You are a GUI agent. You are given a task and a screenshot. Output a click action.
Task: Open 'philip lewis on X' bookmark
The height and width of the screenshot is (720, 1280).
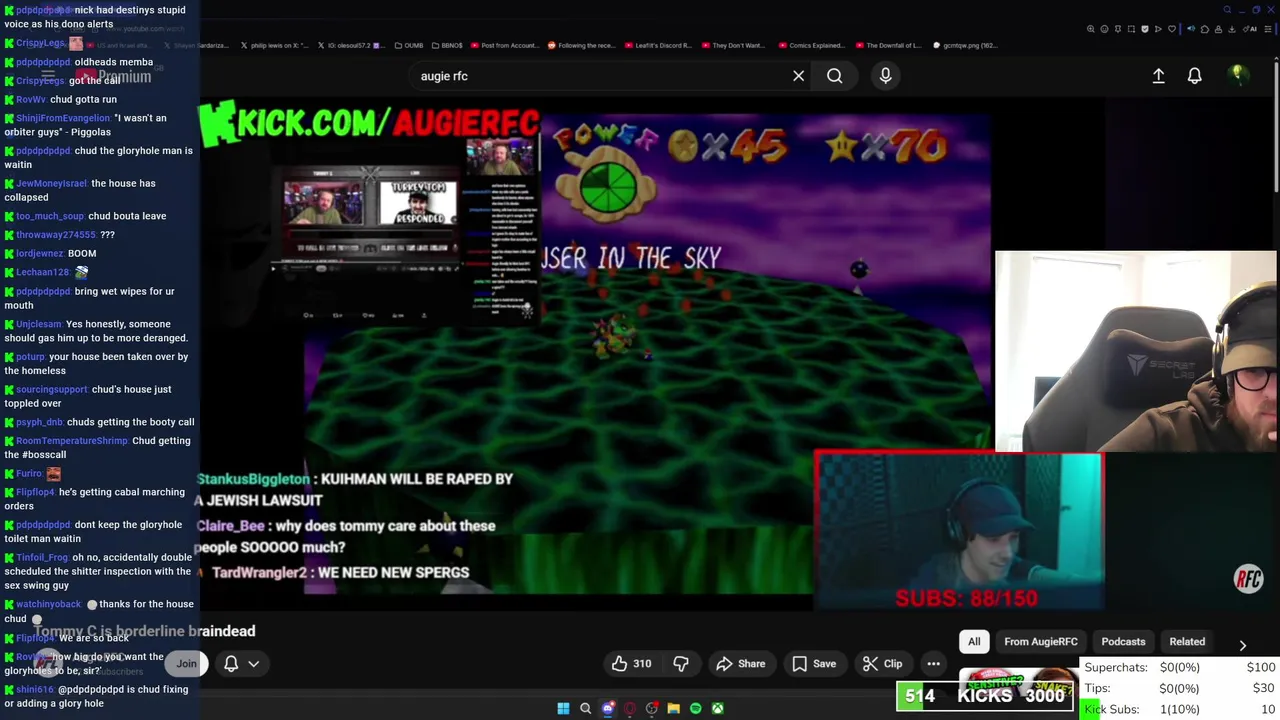[x=275, y=45]
